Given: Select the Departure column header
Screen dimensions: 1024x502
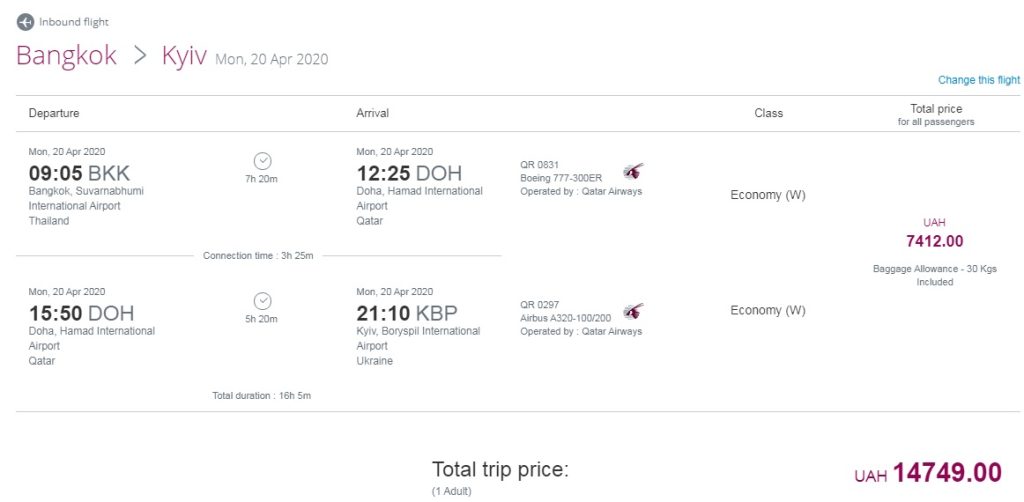Looking at the screenshot, I should [x=54, y=113].
